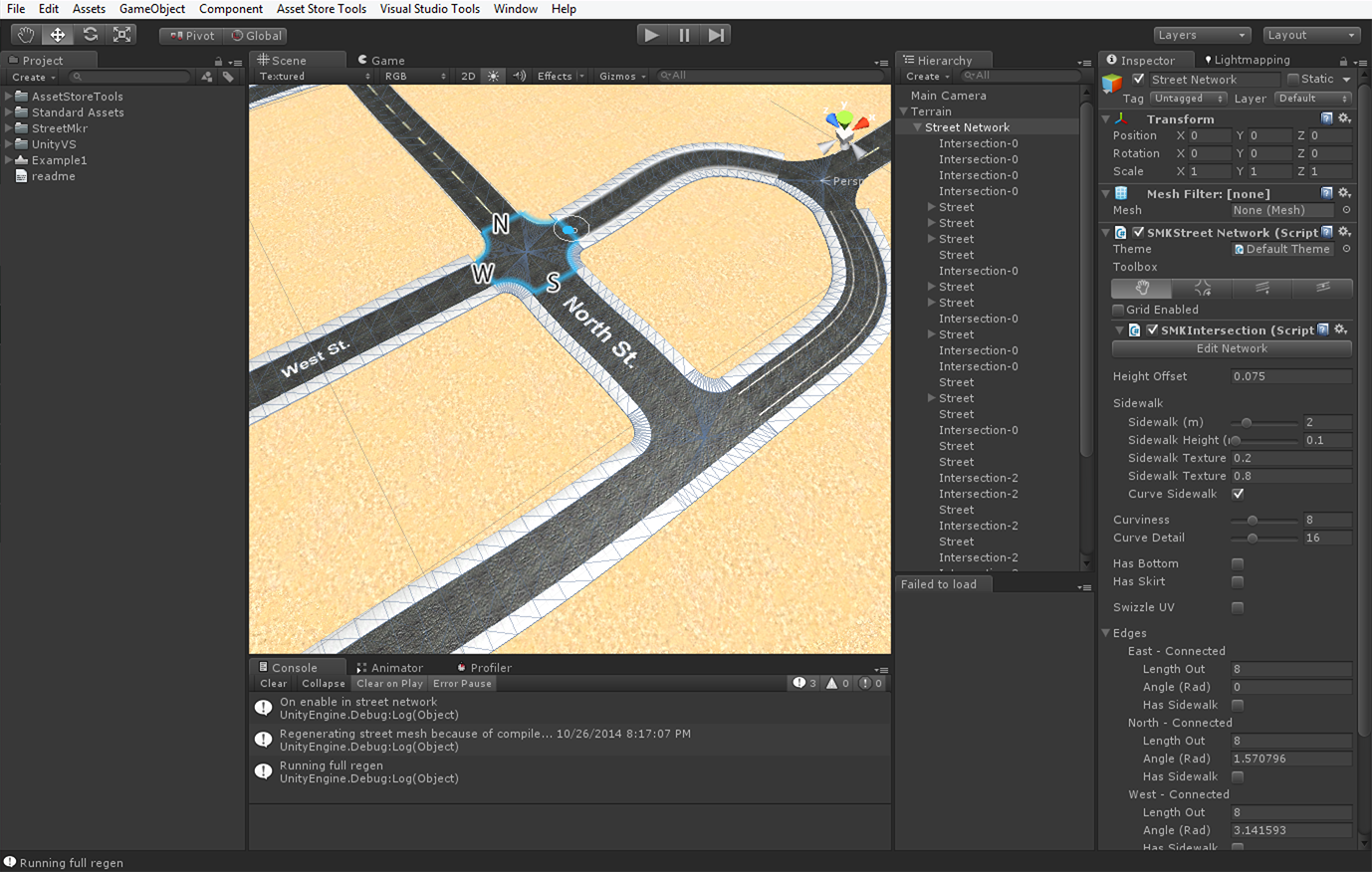
Task: Open the Layout dropdown
Action: tap(1311, 35)
